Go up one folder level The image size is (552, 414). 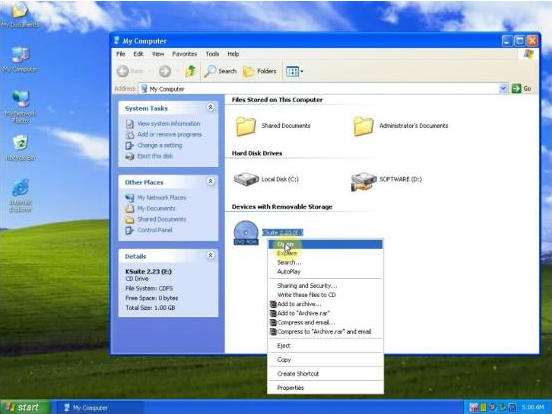pos(190,71)
